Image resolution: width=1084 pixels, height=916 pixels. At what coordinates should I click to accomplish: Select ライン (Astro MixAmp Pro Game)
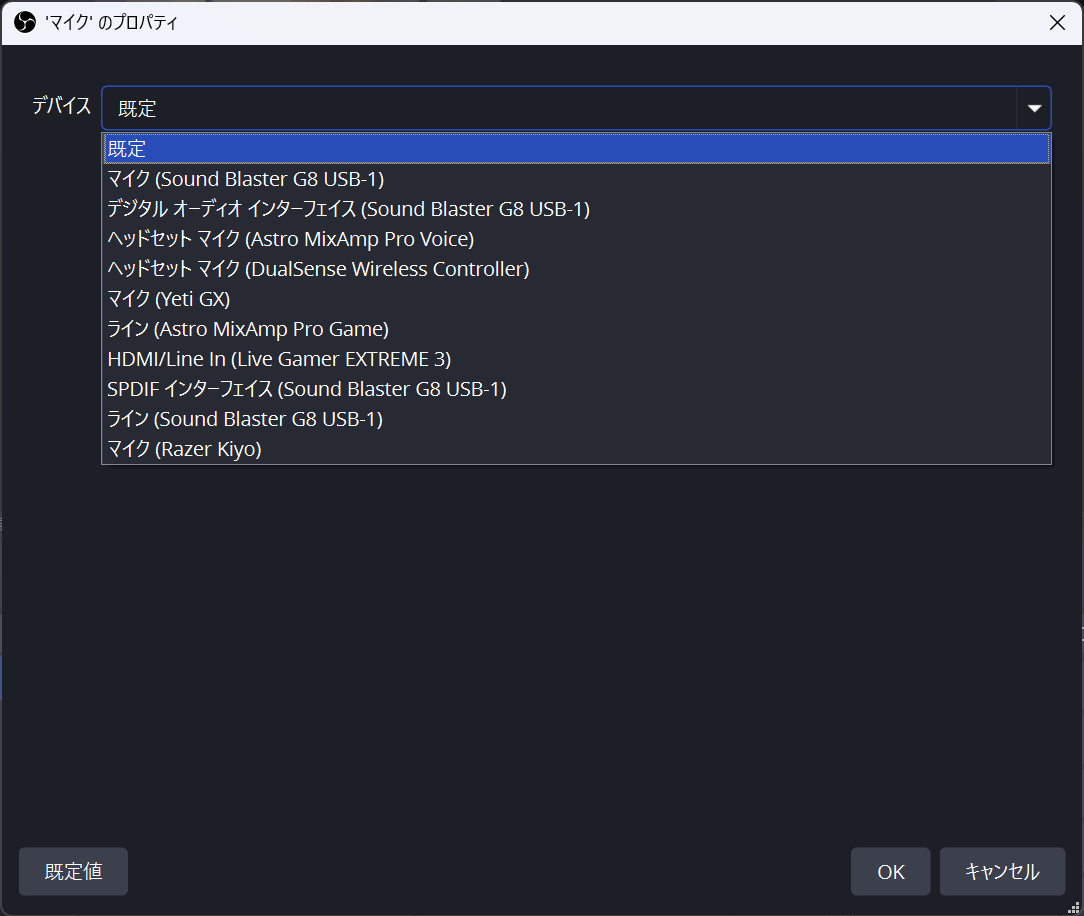pos(248,329)
